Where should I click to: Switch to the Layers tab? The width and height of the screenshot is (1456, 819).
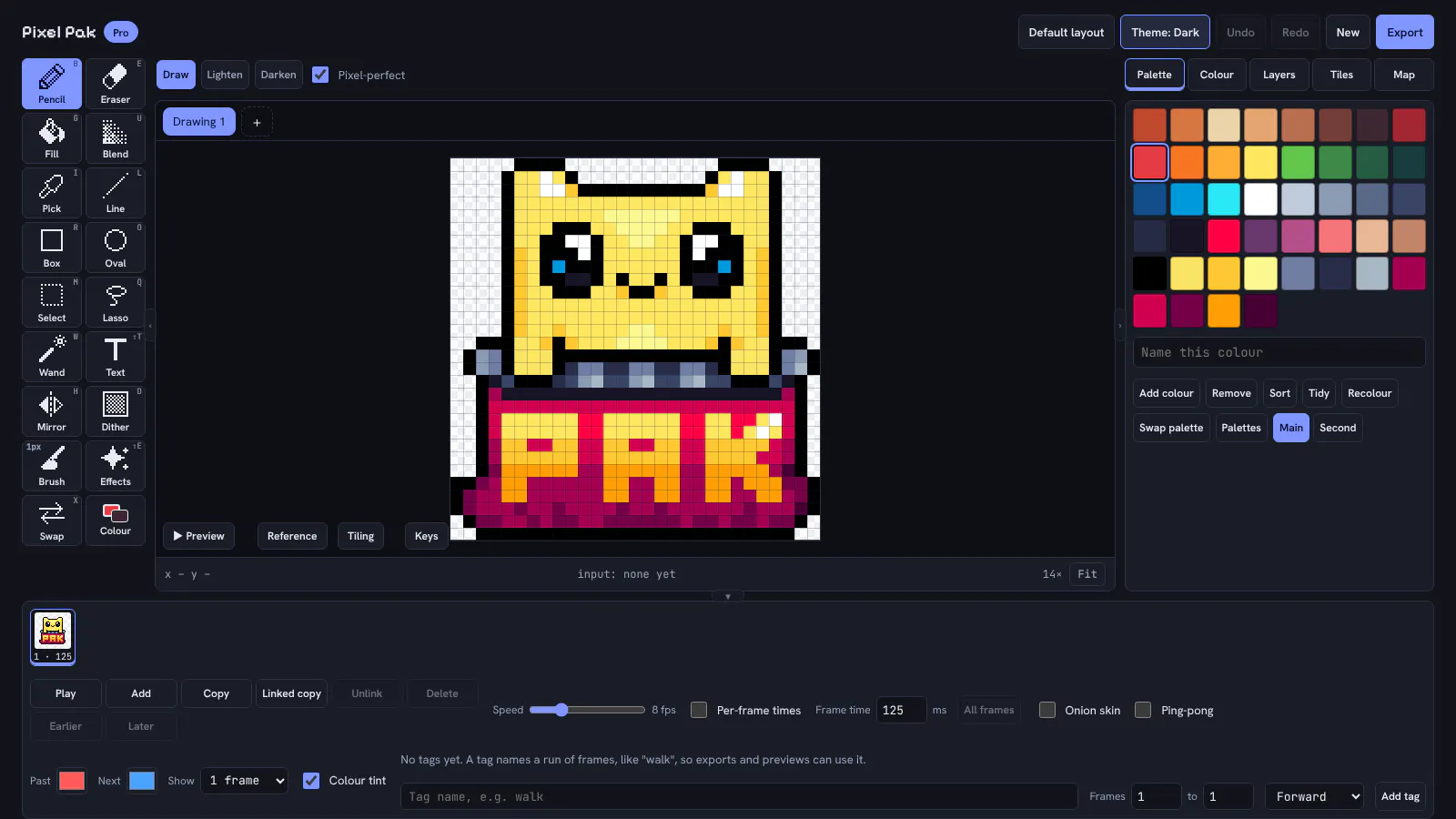coord(1279,75)
